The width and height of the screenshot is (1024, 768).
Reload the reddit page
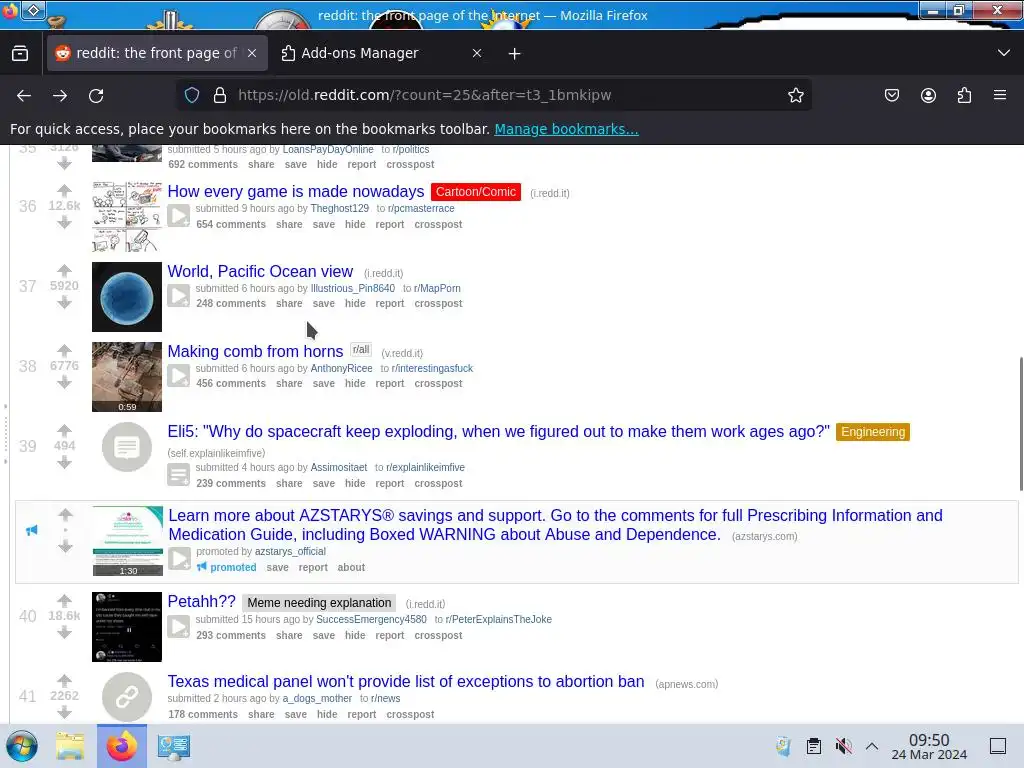pos(96,95)
